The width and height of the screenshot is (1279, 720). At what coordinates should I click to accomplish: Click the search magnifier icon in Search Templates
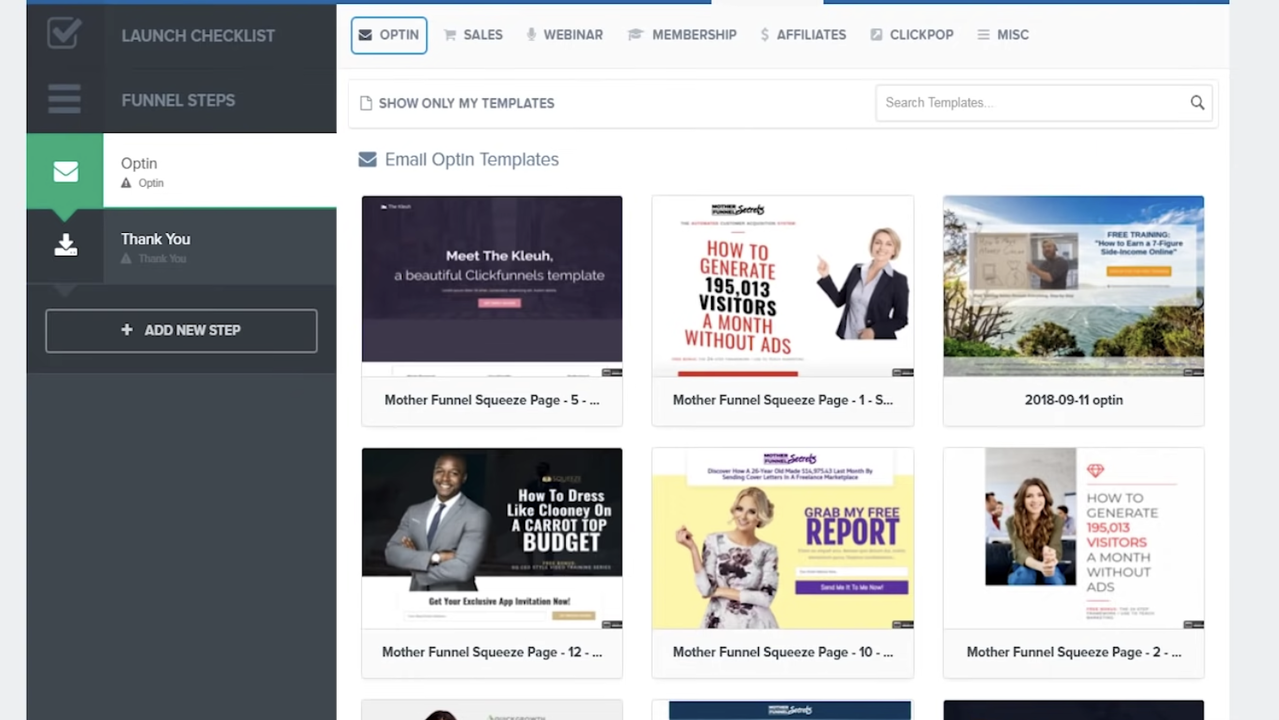point(1197,102)
